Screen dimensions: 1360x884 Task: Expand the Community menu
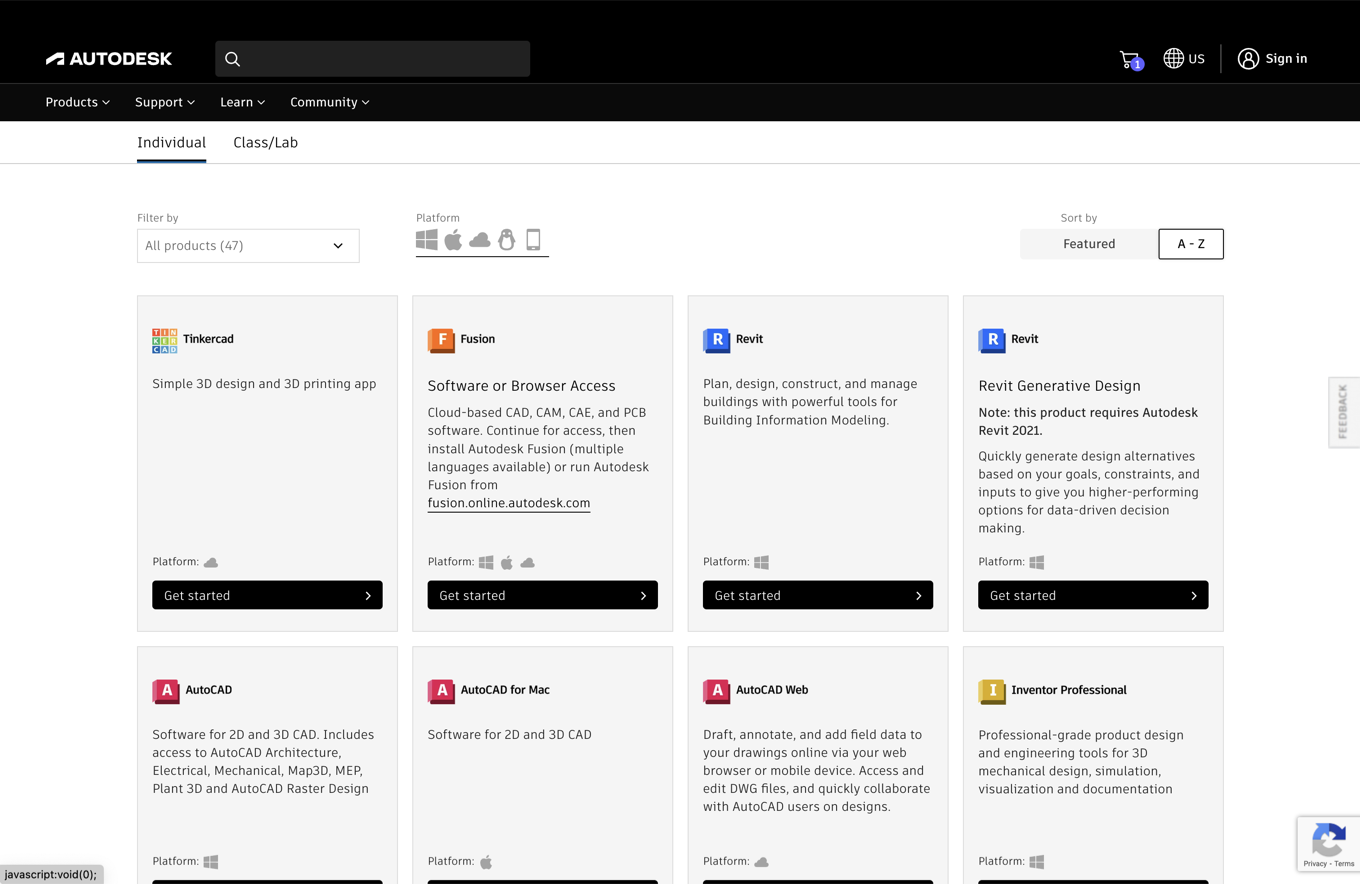coord(330,102)
